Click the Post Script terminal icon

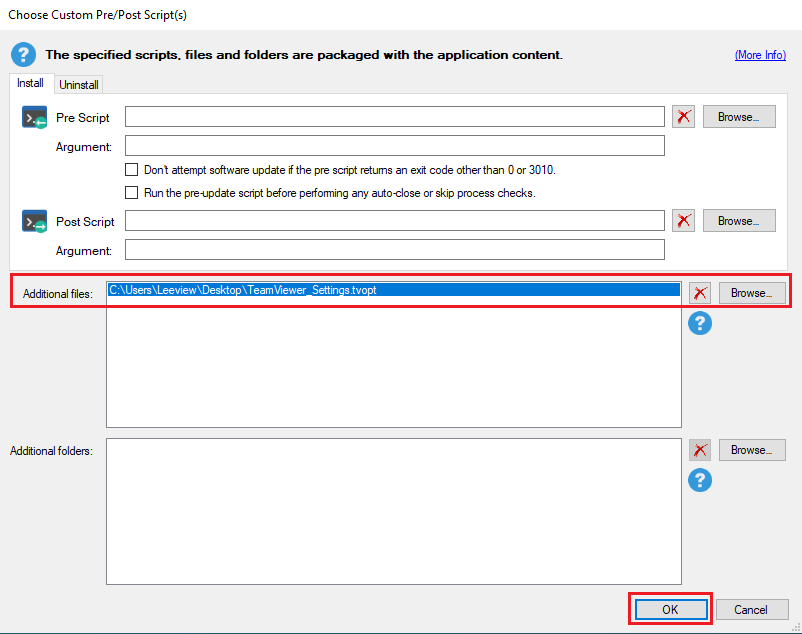pyautogui.click(x=34, y=221)
